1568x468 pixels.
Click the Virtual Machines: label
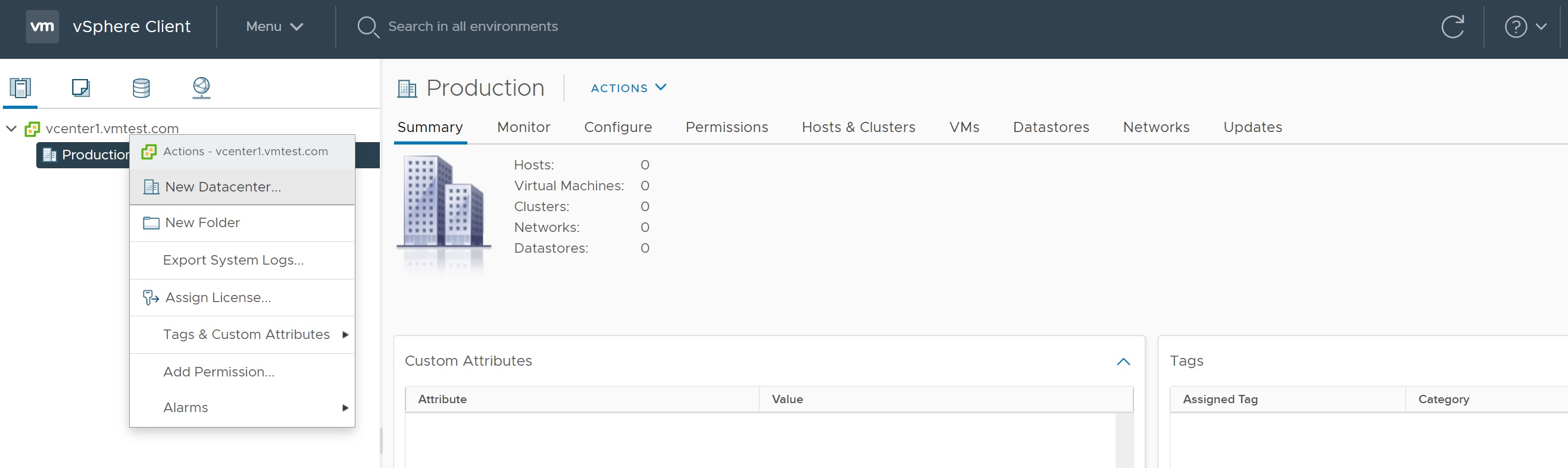point(569,186)
